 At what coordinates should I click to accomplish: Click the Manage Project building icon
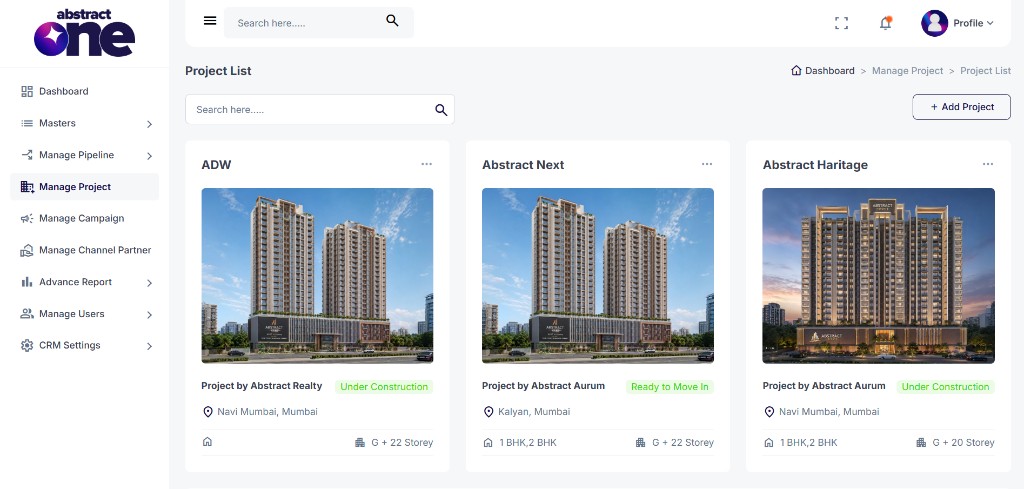coord(27,187)
